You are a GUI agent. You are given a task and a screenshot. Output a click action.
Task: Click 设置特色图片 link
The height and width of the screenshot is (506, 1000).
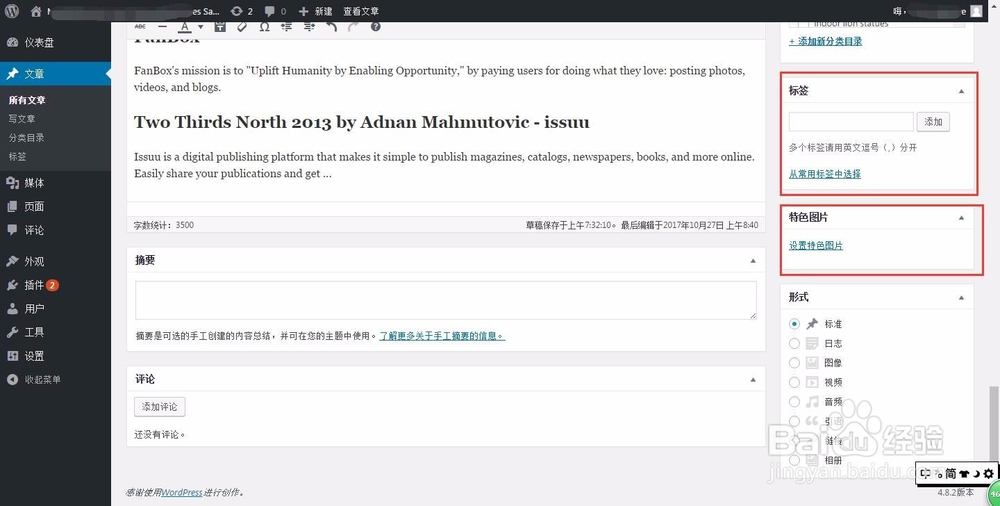click(816, 246)
